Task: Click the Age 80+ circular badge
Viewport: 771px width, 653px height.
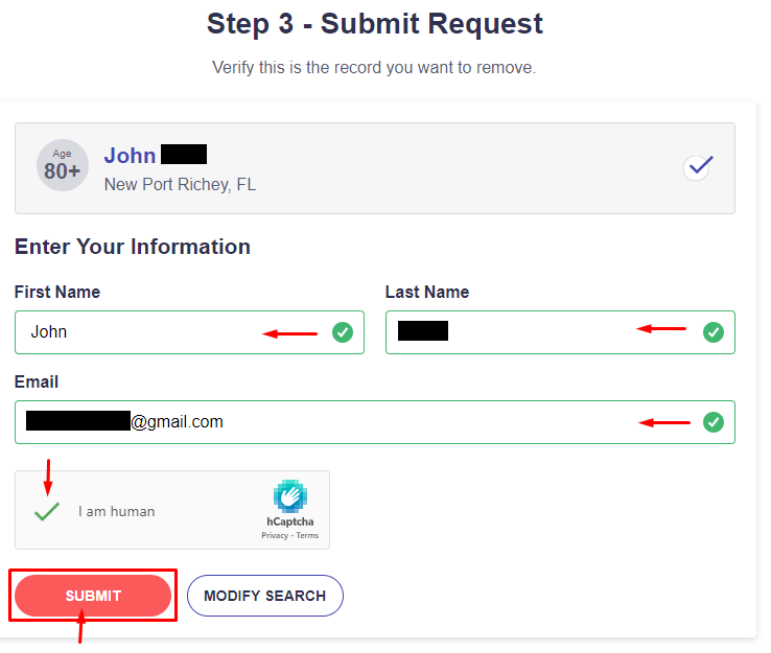Action: tap(62, 165)
